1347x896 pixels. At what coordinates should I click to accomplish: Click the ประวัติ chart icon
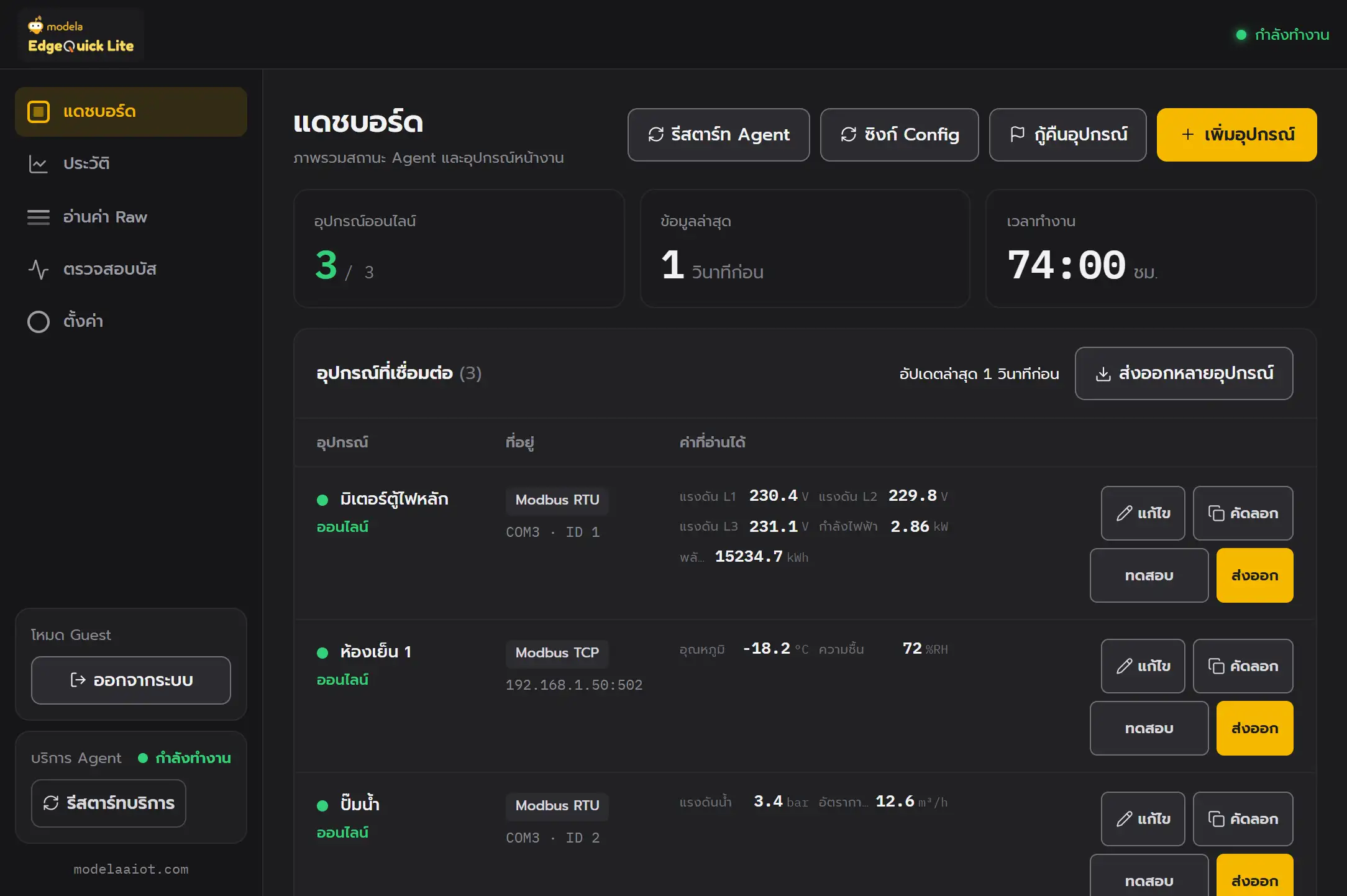(x=39, y=164)
